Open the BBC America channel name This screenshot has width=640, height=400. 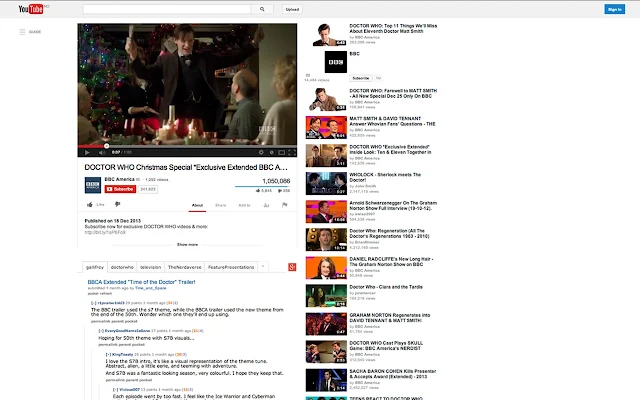tap(119, 179)
